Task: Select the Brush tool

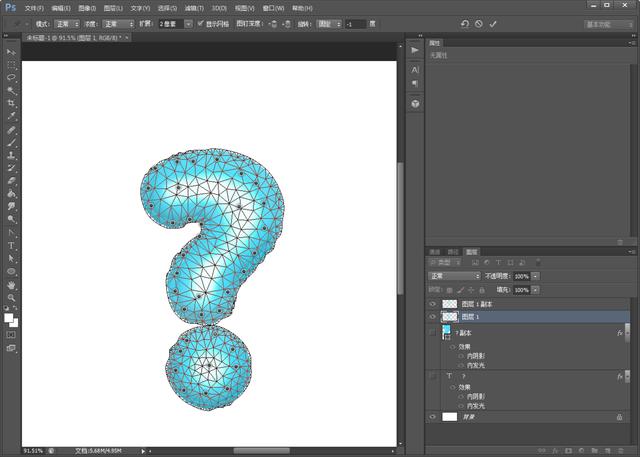Action: click(11, 143)
